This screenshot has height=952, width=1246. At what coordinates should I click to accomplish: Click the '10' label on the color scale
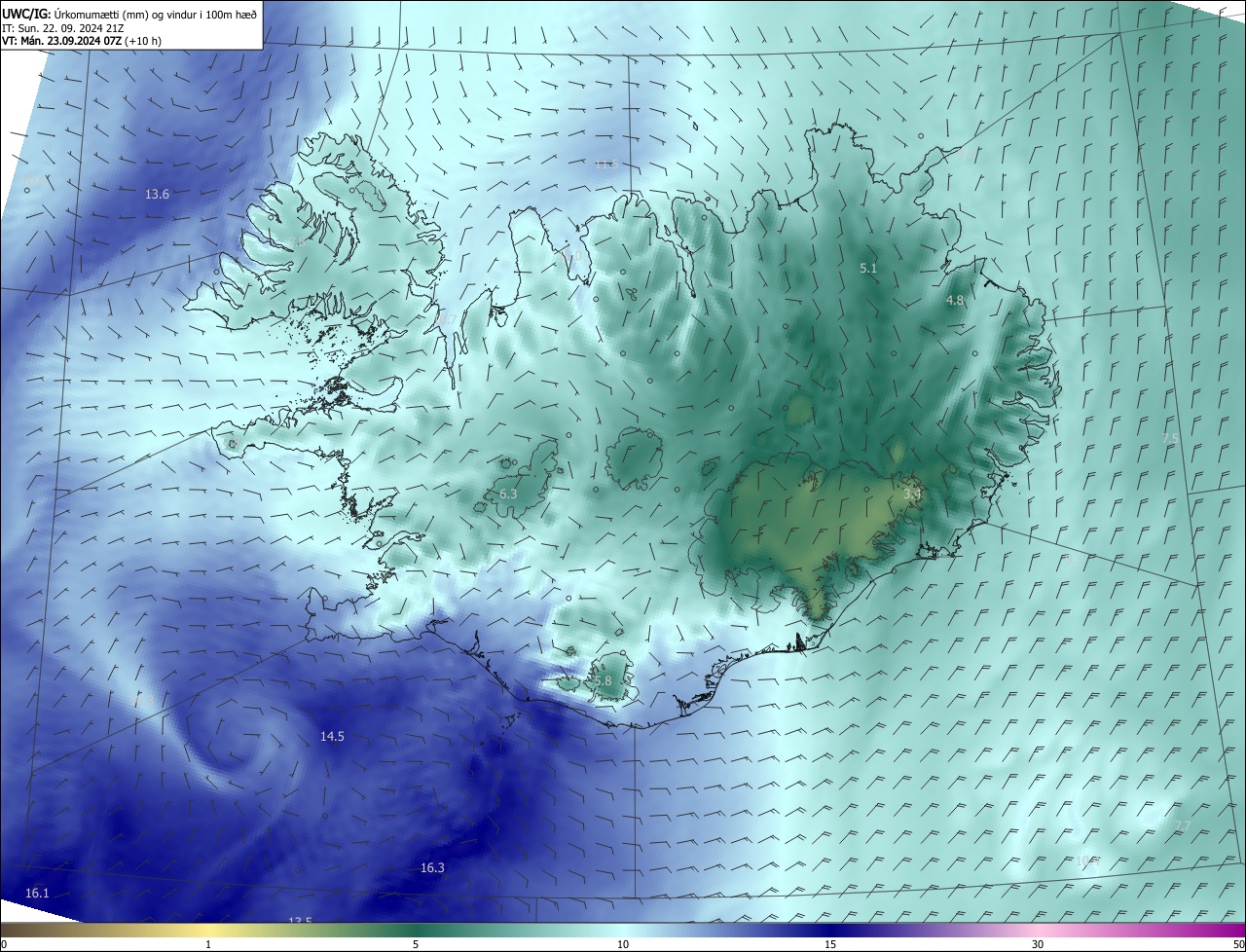pyautogui.click(x=623, y=945)
